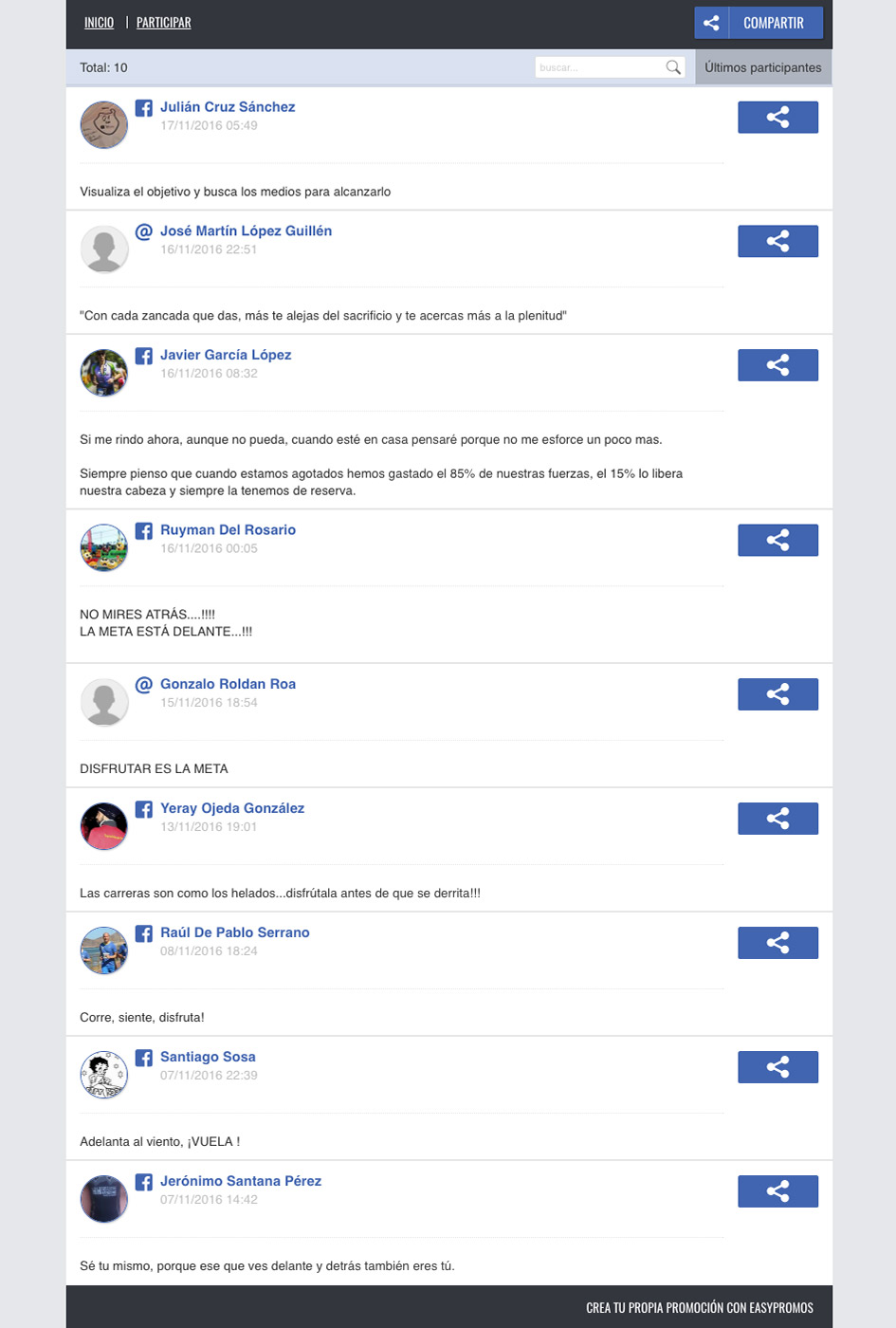
Task: Open the PARTICIPAR menu item
Action: coord(163,23)
